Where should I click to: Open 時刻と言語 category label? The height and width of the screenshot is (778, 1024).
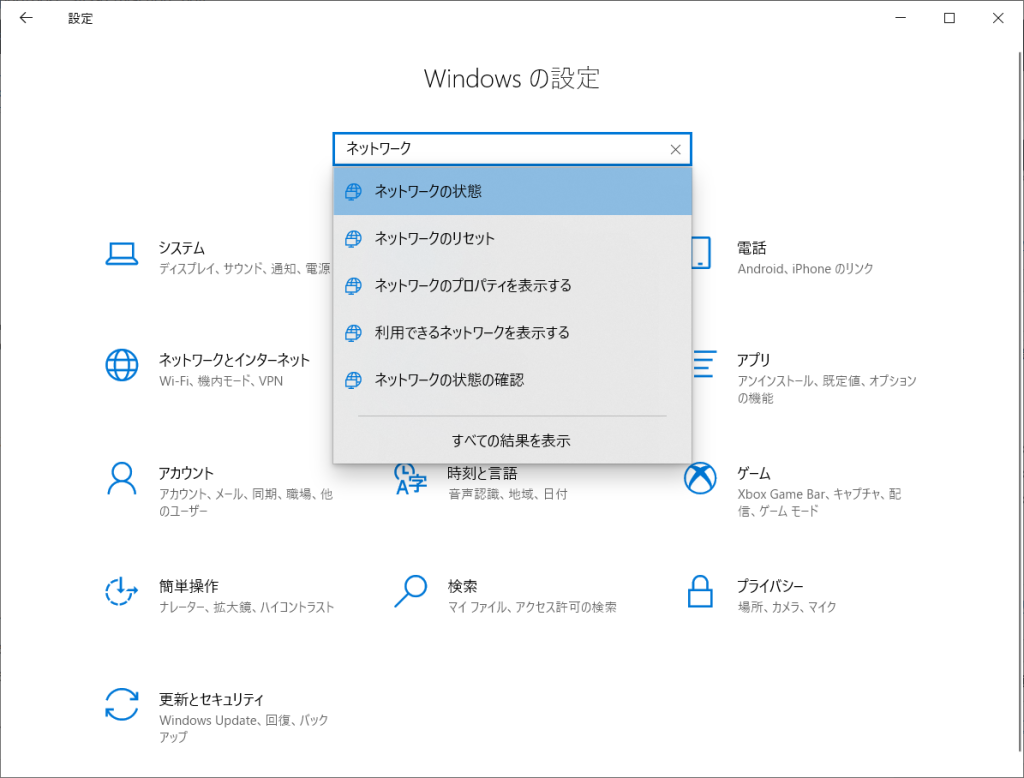click(482, 473)
